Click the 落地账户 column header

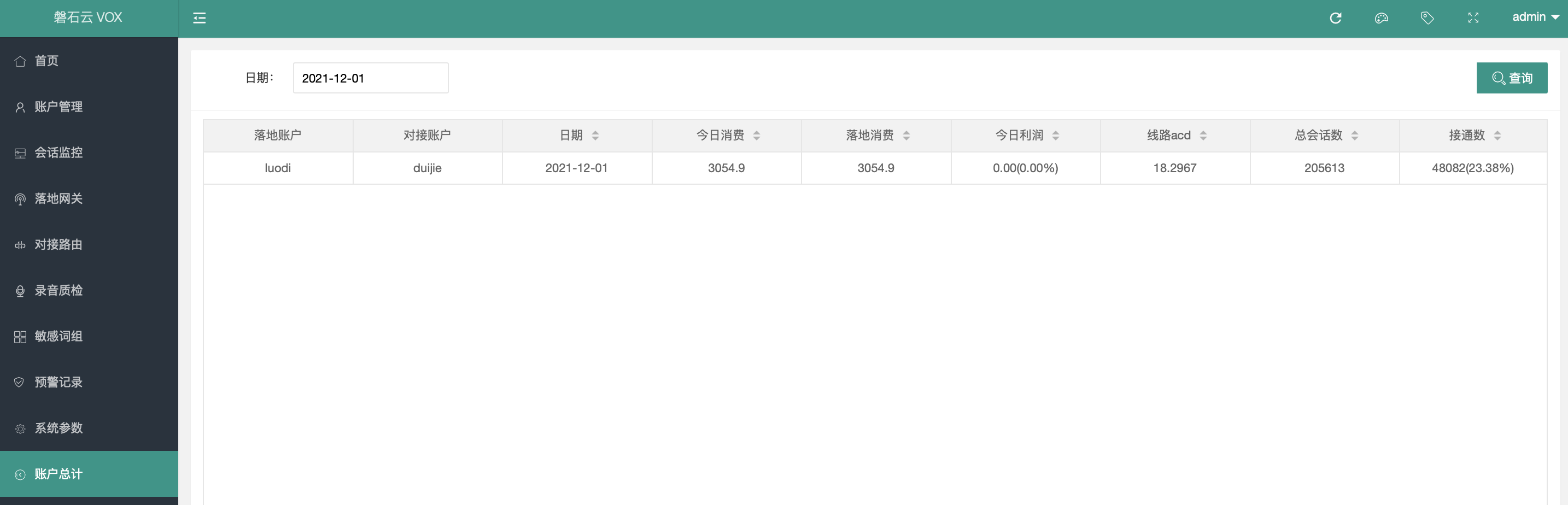coord(278,135)
